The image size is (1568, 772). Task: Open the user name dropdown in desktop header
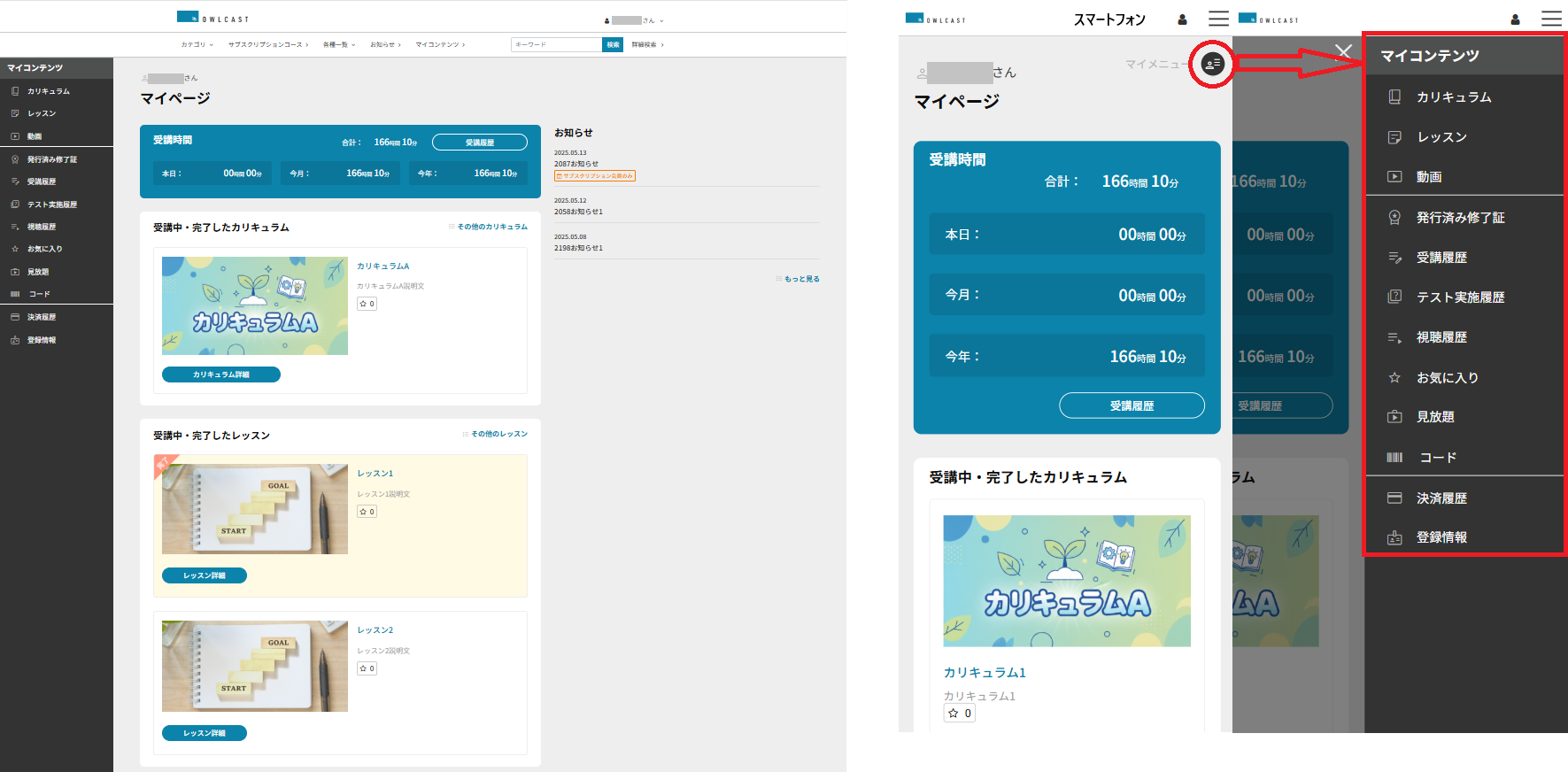point(635,20)
